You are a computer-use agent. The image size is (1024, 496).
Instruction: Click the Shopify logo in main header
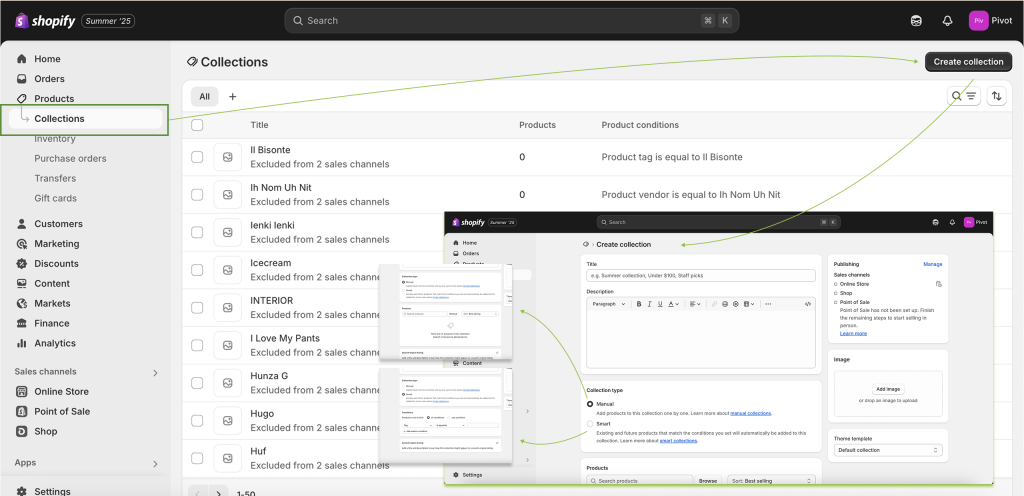(44, 21)
